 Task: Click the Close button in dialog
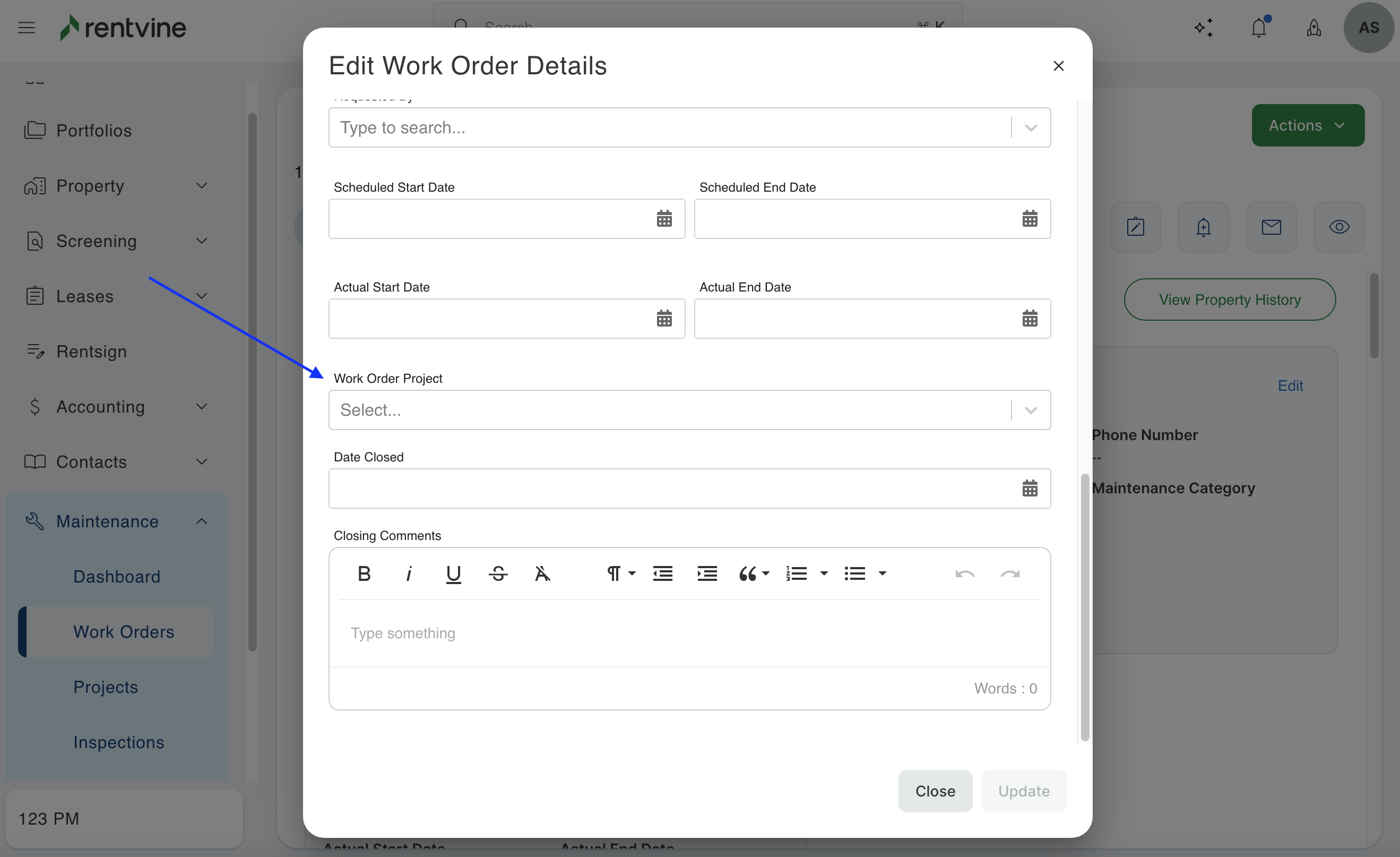point(935,791)
